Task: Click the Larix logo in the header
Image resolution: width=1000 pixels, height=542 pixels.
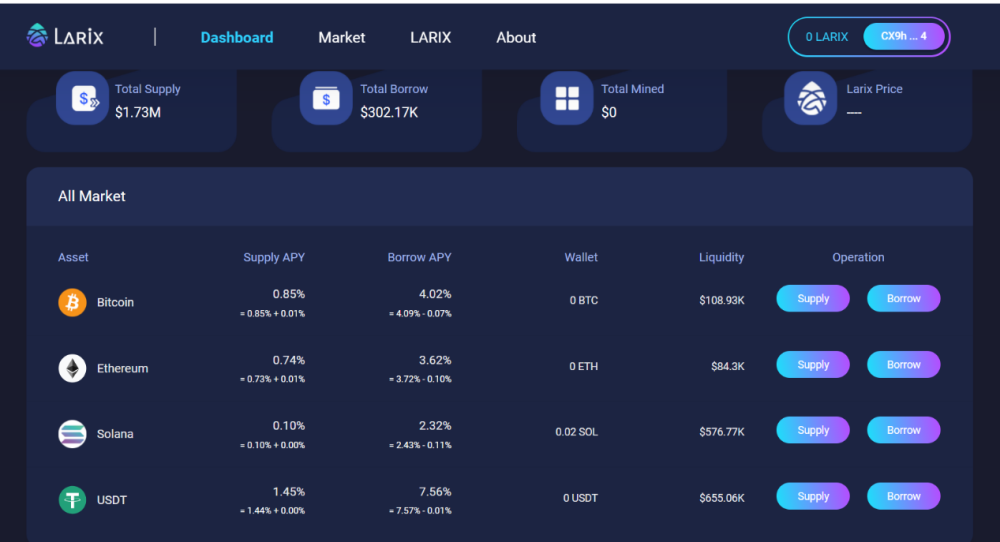Action: (x=64, y=36)
